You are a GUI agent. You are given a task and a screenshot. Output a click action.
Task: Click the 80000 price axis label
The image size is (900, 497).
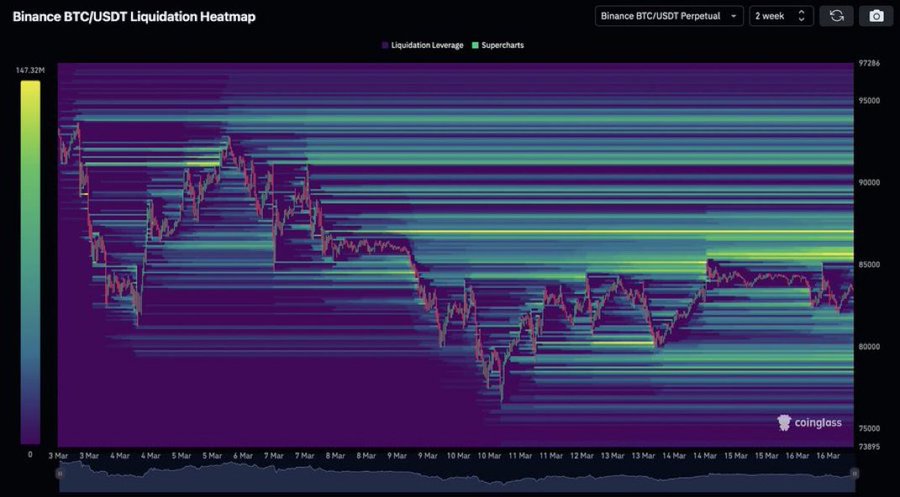tap(868, 347)
